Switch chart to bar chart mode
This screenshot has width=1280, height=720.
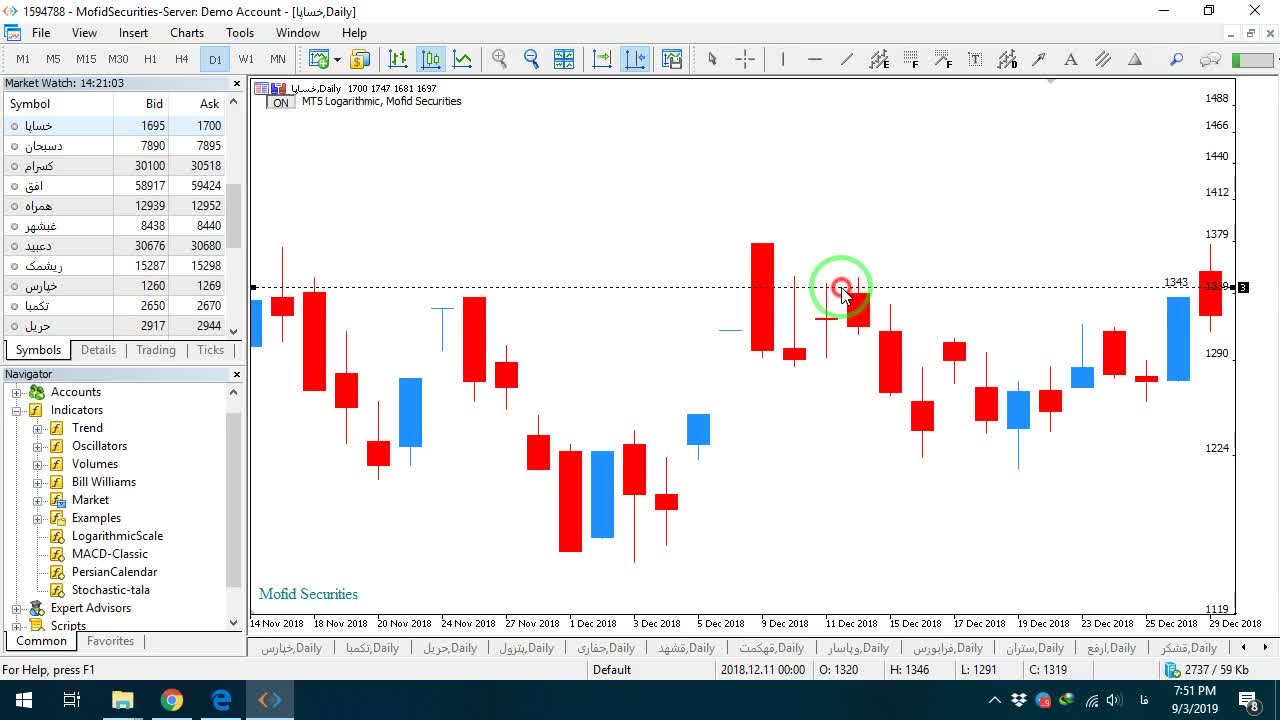[398, 59]
